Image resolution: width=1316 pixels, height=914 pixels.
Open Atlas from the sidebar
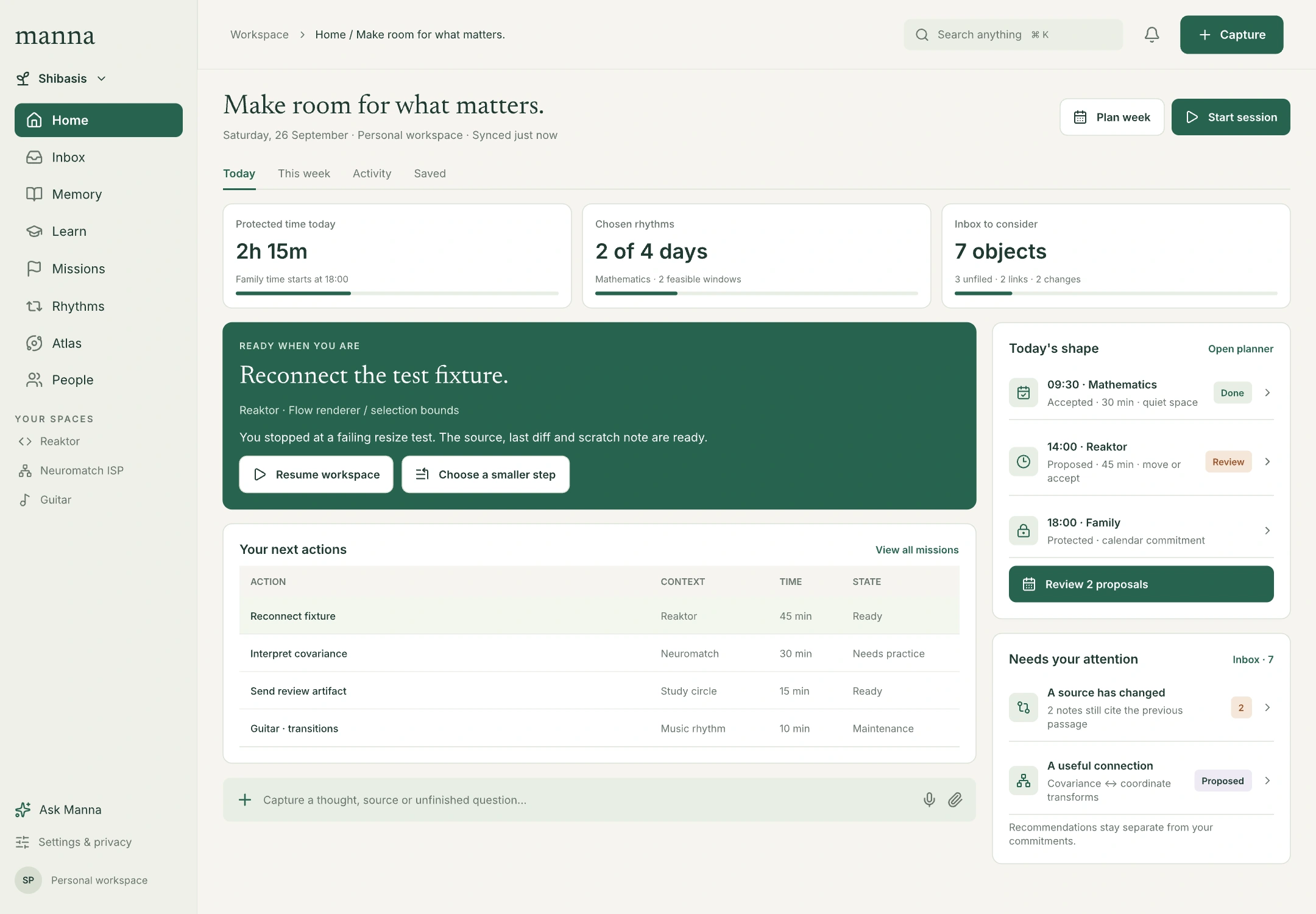(99, 343)
